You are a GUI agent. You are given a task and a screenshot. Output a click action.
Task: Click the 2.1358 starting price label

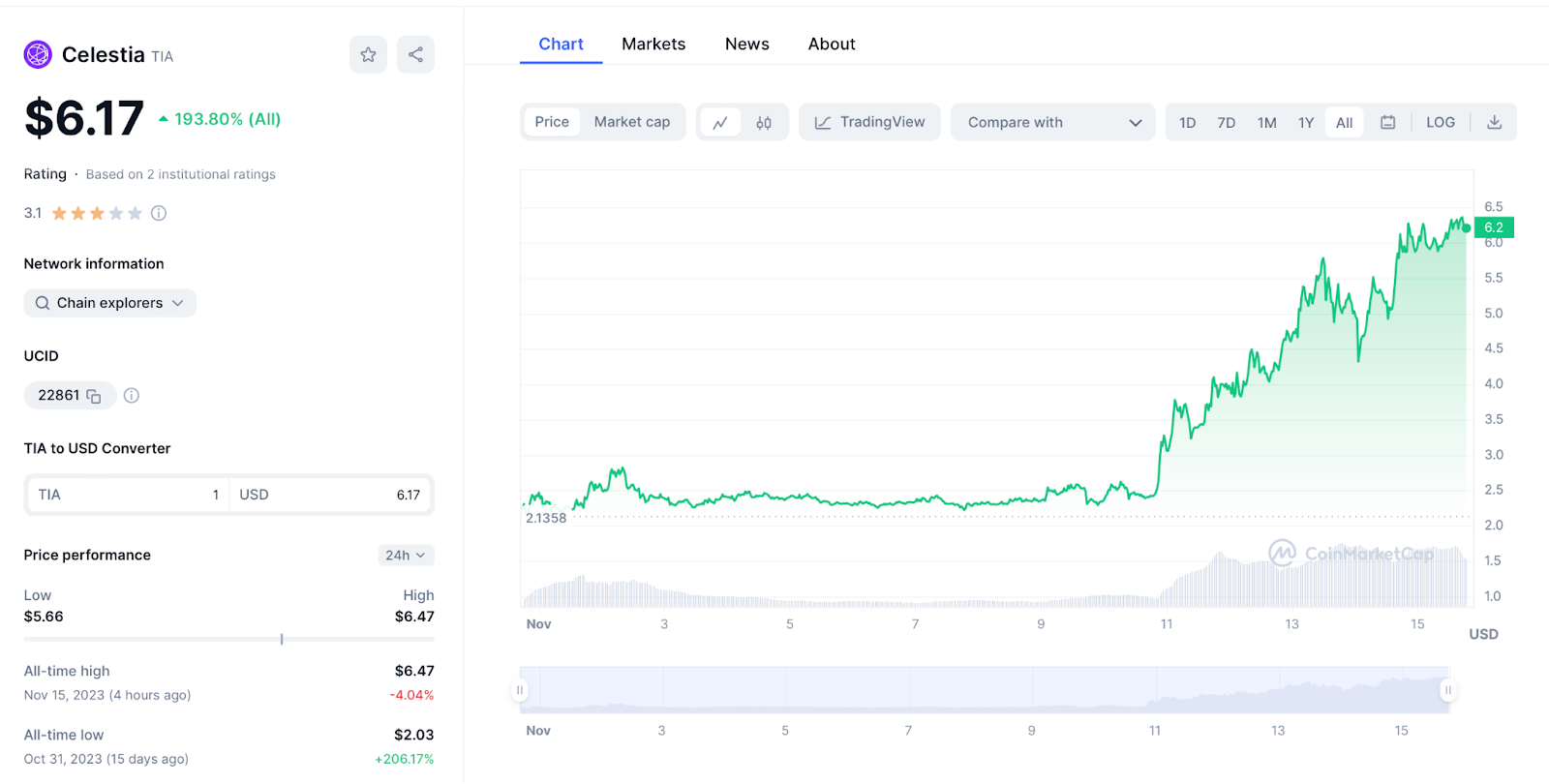click(546, 518)
